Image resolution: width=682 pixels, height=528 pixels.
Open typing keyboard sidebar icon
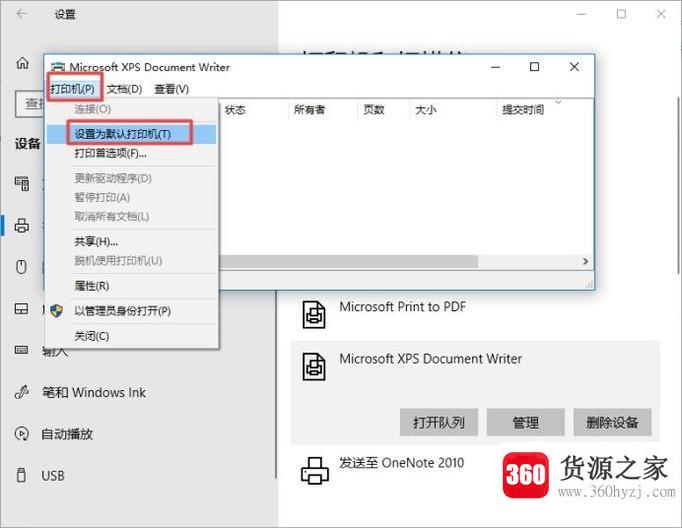click(x=21, y=350)
